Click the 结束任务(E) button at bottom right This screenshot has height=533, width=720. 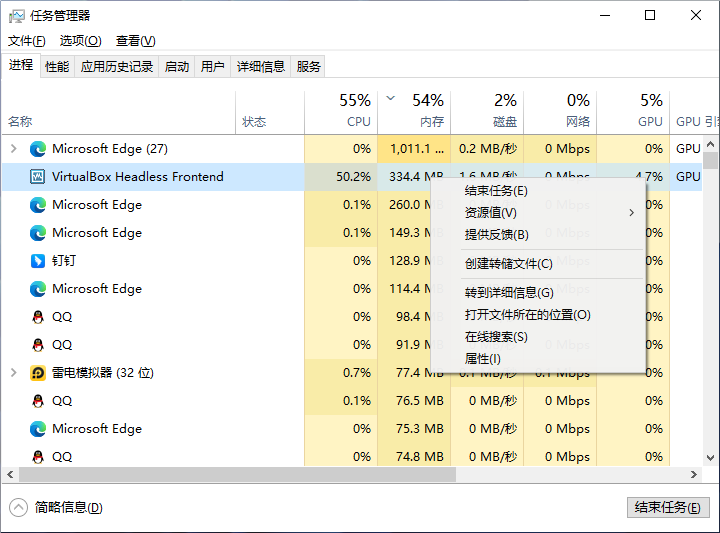(x=668, y=507)
